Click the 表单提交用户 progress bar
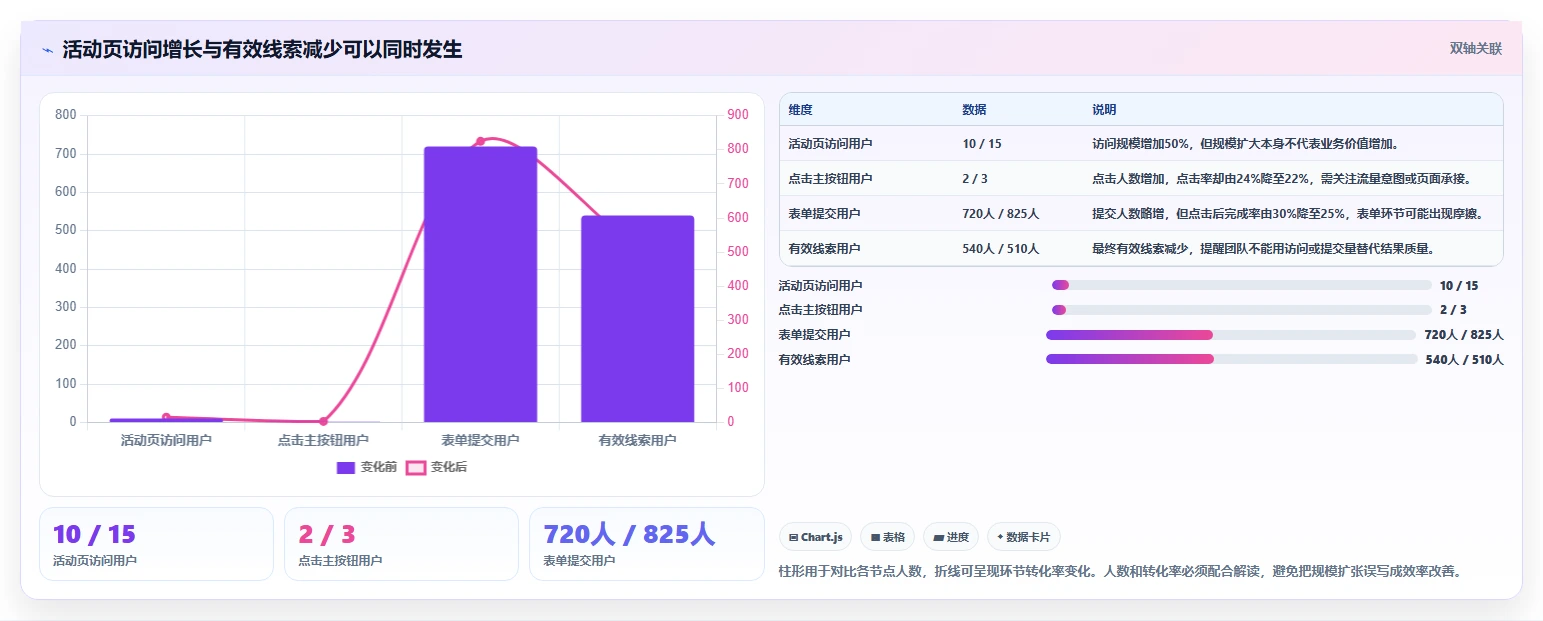The width and height of the screenshot is (1543, 621). pos(1231,335)
